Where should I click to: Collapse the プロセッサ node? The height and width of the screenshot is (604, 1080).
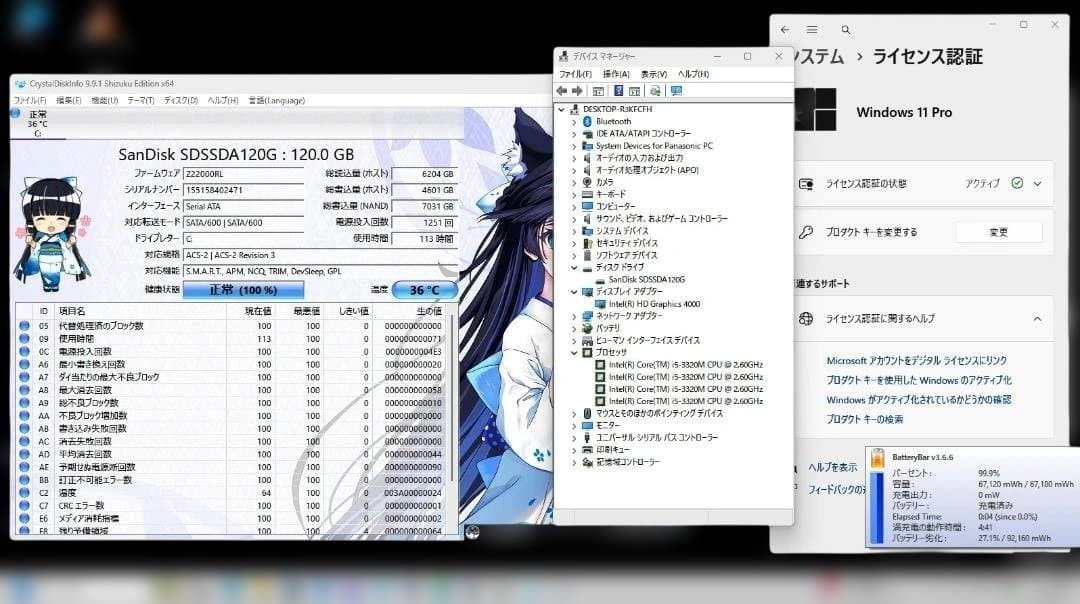coord(574,352)
